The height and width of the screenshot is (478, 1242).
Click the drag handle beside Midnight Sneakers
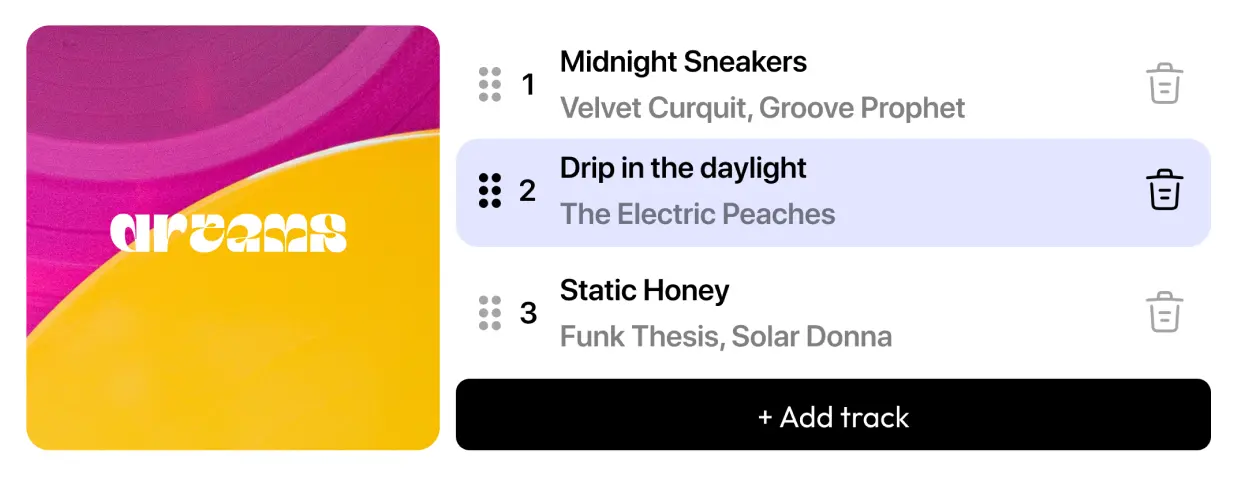pos(489,85)
